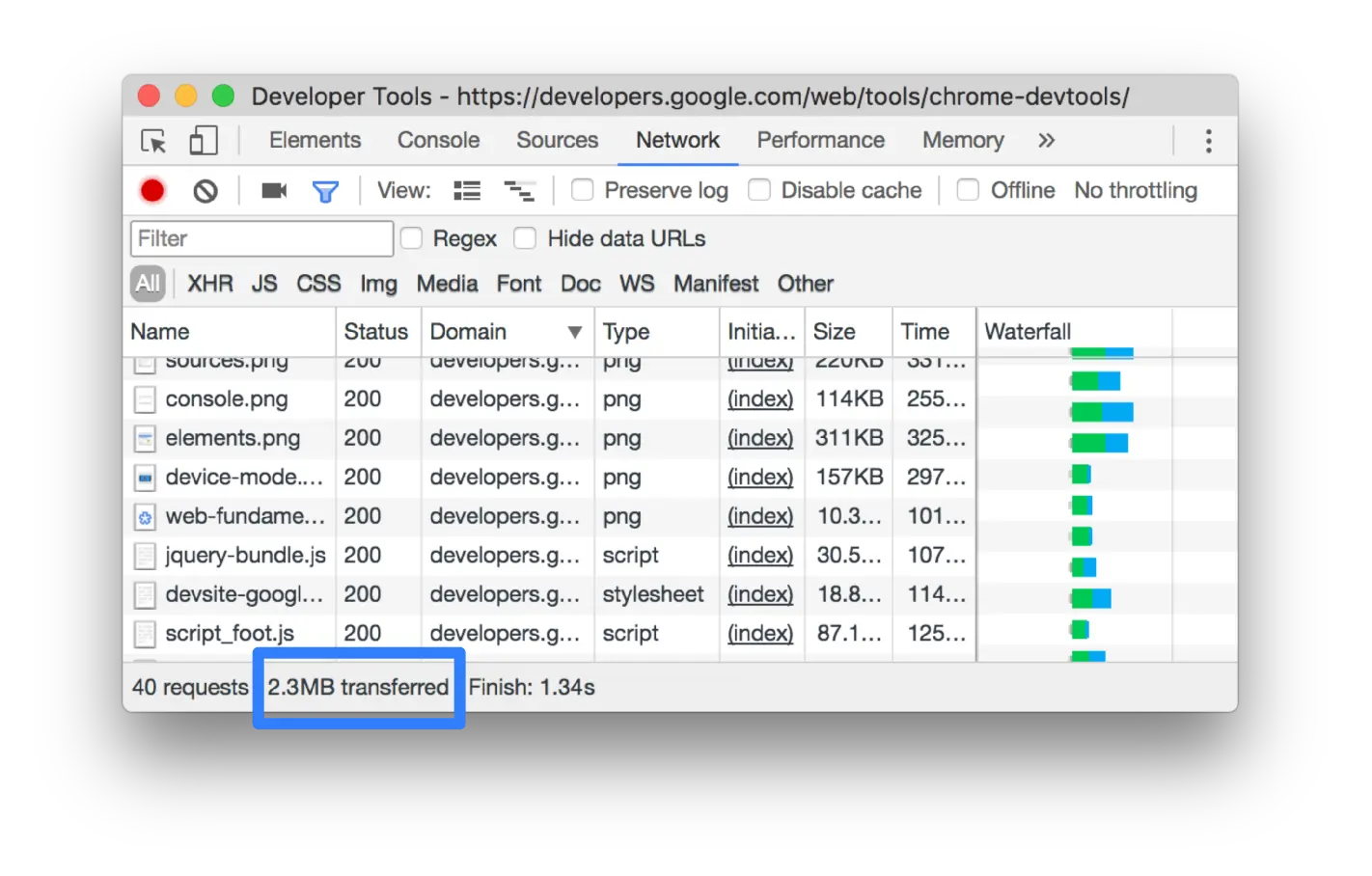Select the script_foot.js request name
This screenshot has width=1372, height=876.
[x=230, y=634]
